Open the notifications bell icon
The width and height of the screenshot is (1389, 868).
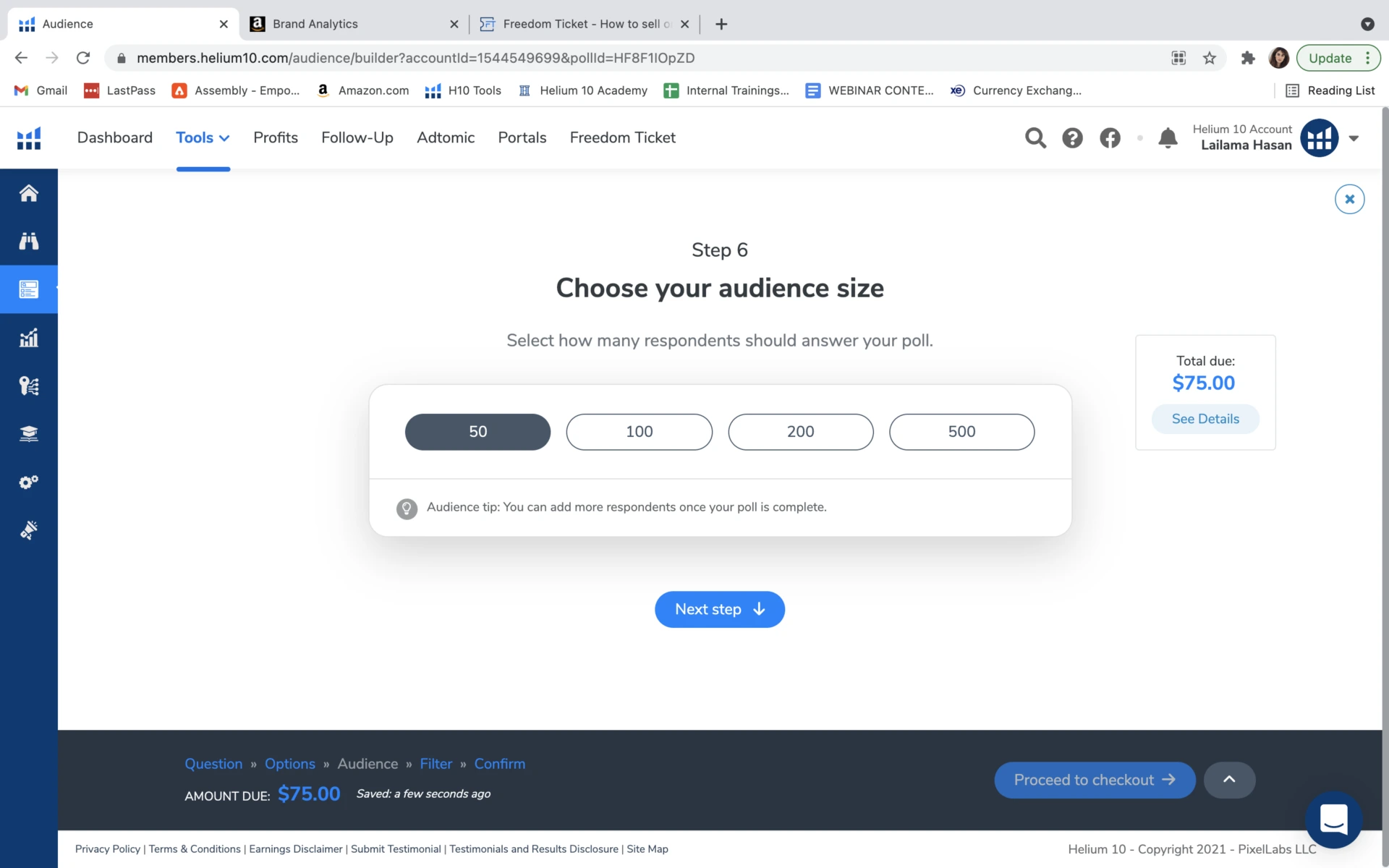[1168, 137]
